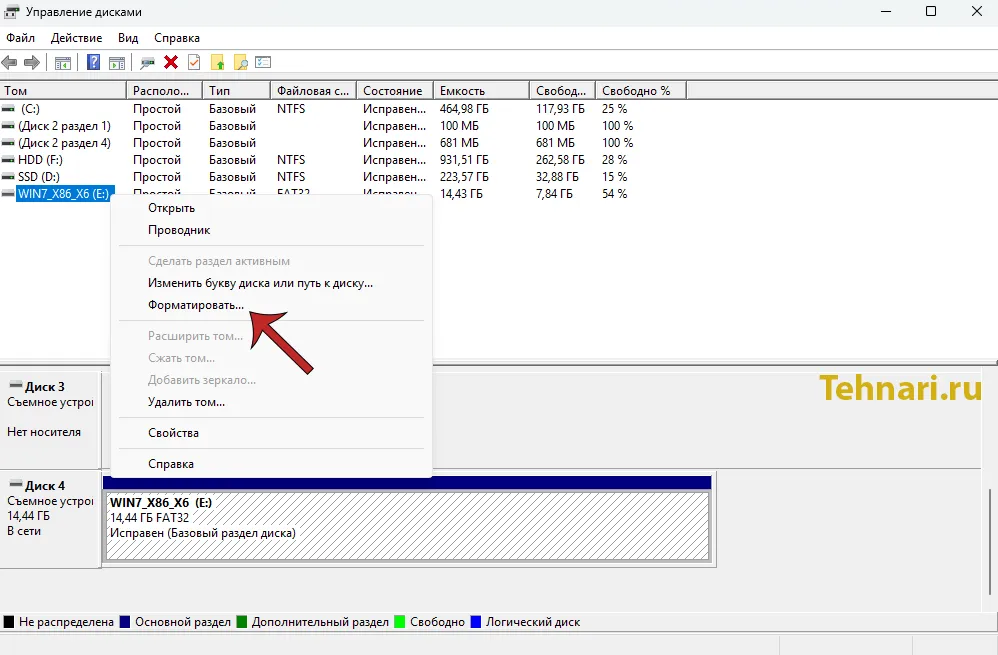Click the Disk Management title bar app icon
998x655 pixels.
11,11
